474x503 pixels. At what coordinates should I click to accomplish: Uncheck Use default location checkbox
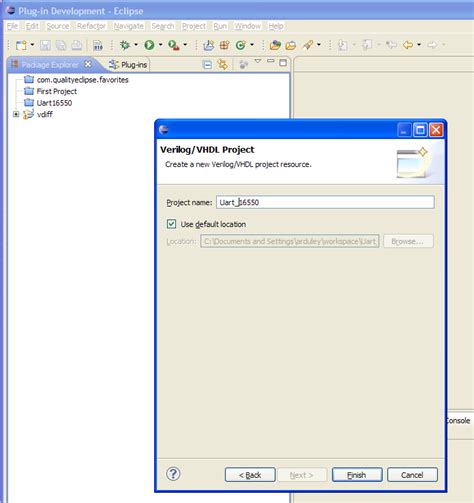click(171, 224)
